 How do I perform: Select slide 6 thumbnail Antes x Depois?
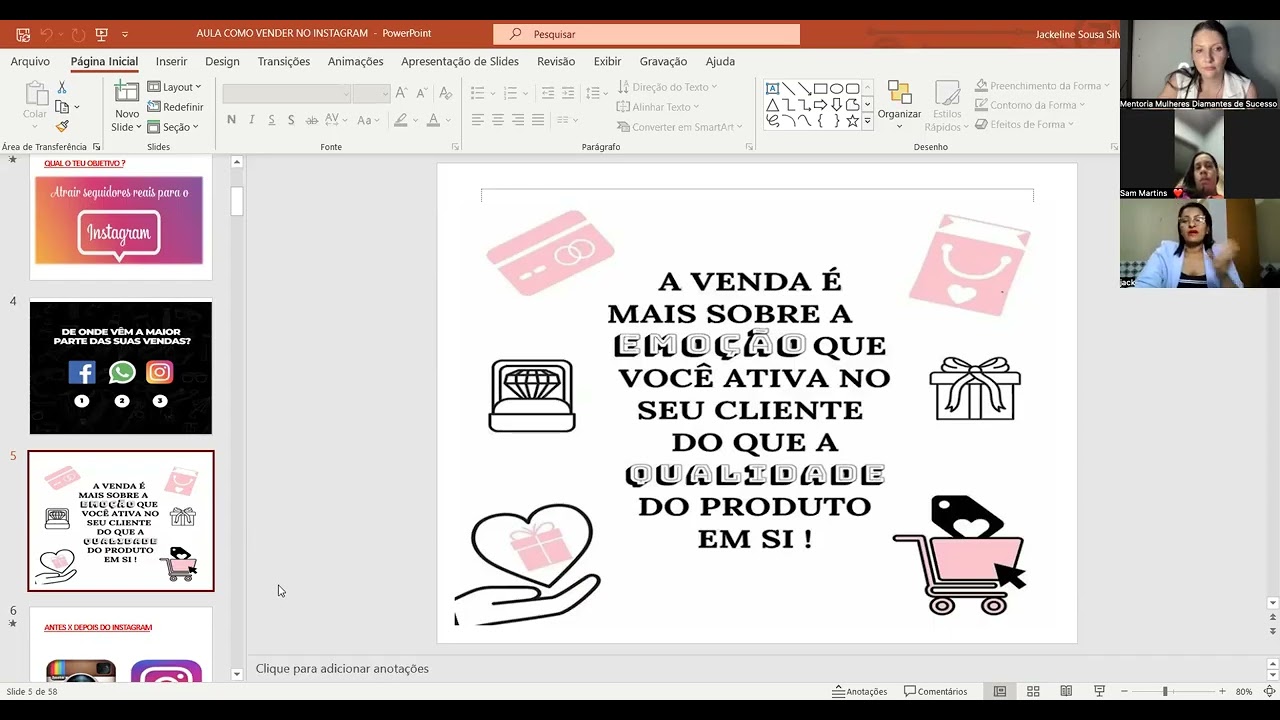pyautogui.click(x=121, y=644)
